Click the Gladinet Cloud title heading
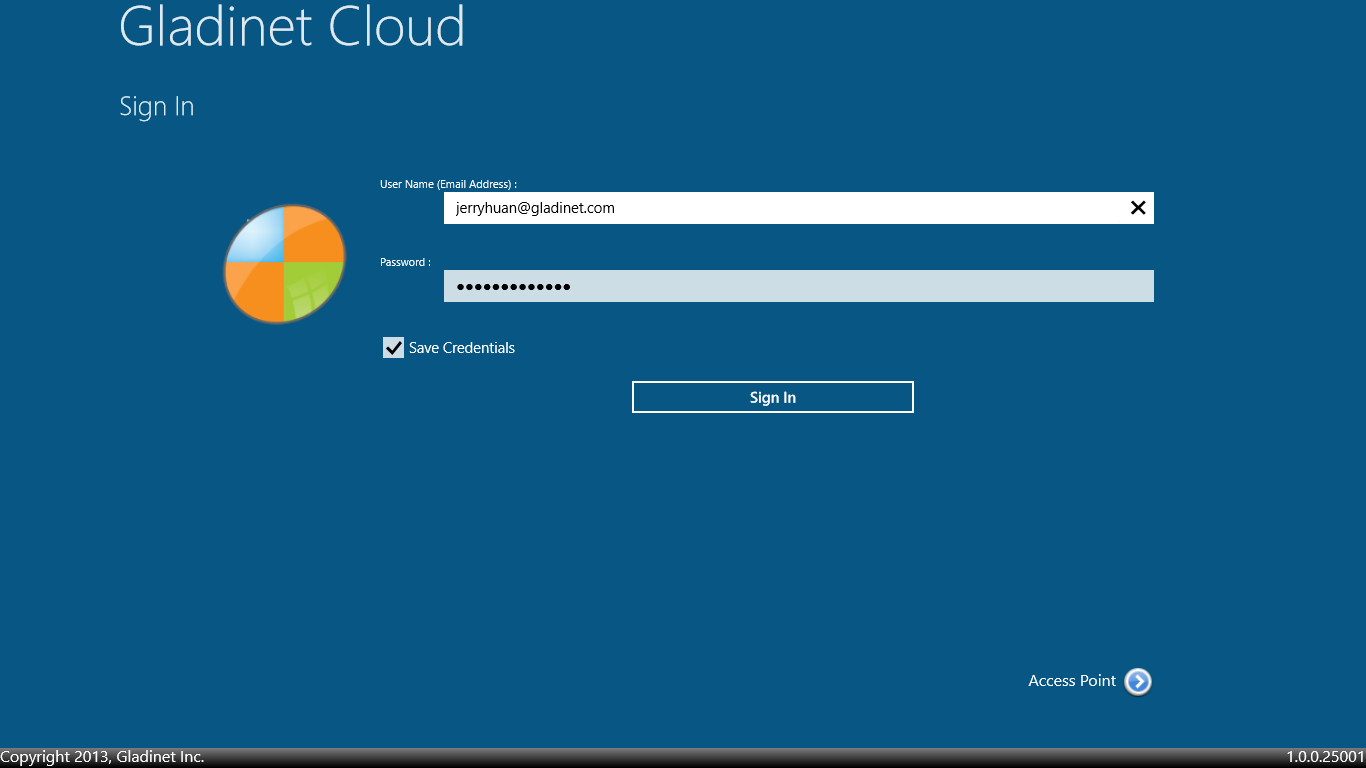The width and height of the screenshot is (1366, 768). [292, 27]
